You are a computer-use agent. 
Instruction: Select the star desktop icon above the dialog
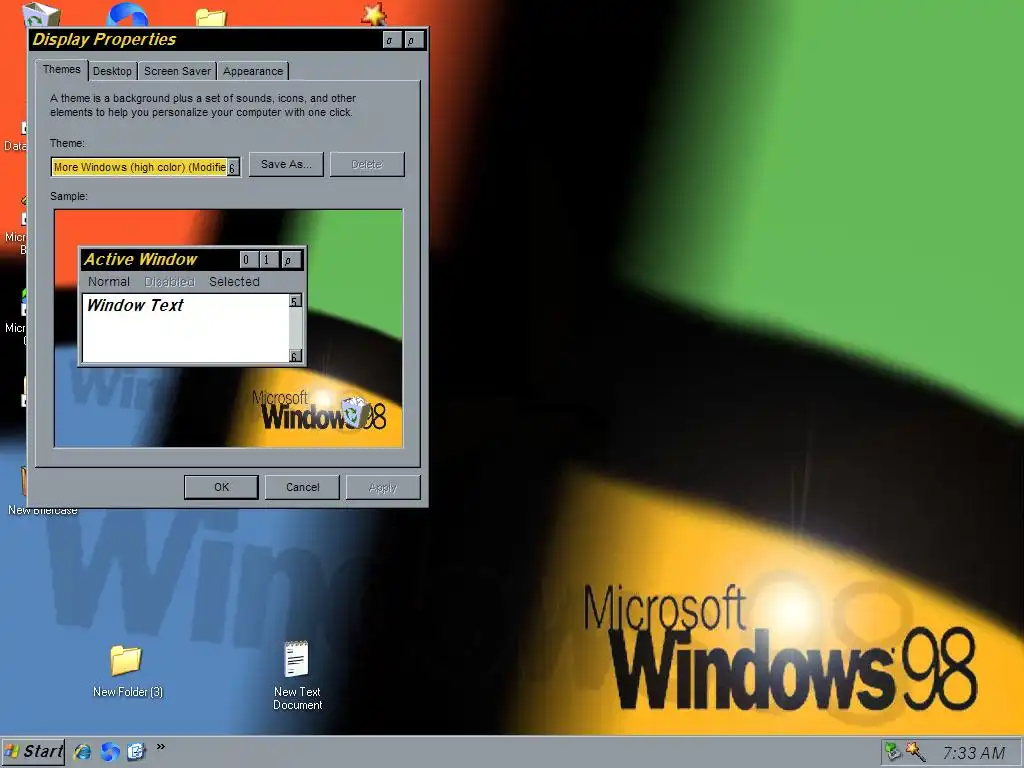[x=375, y=14]
